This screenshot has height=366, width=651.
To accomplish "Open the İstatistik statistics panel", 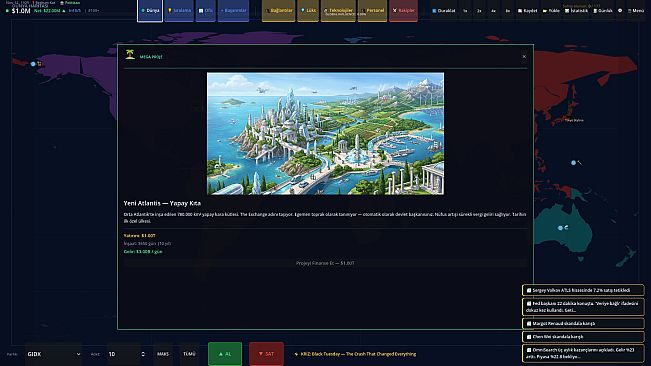I will coord(576,11).
